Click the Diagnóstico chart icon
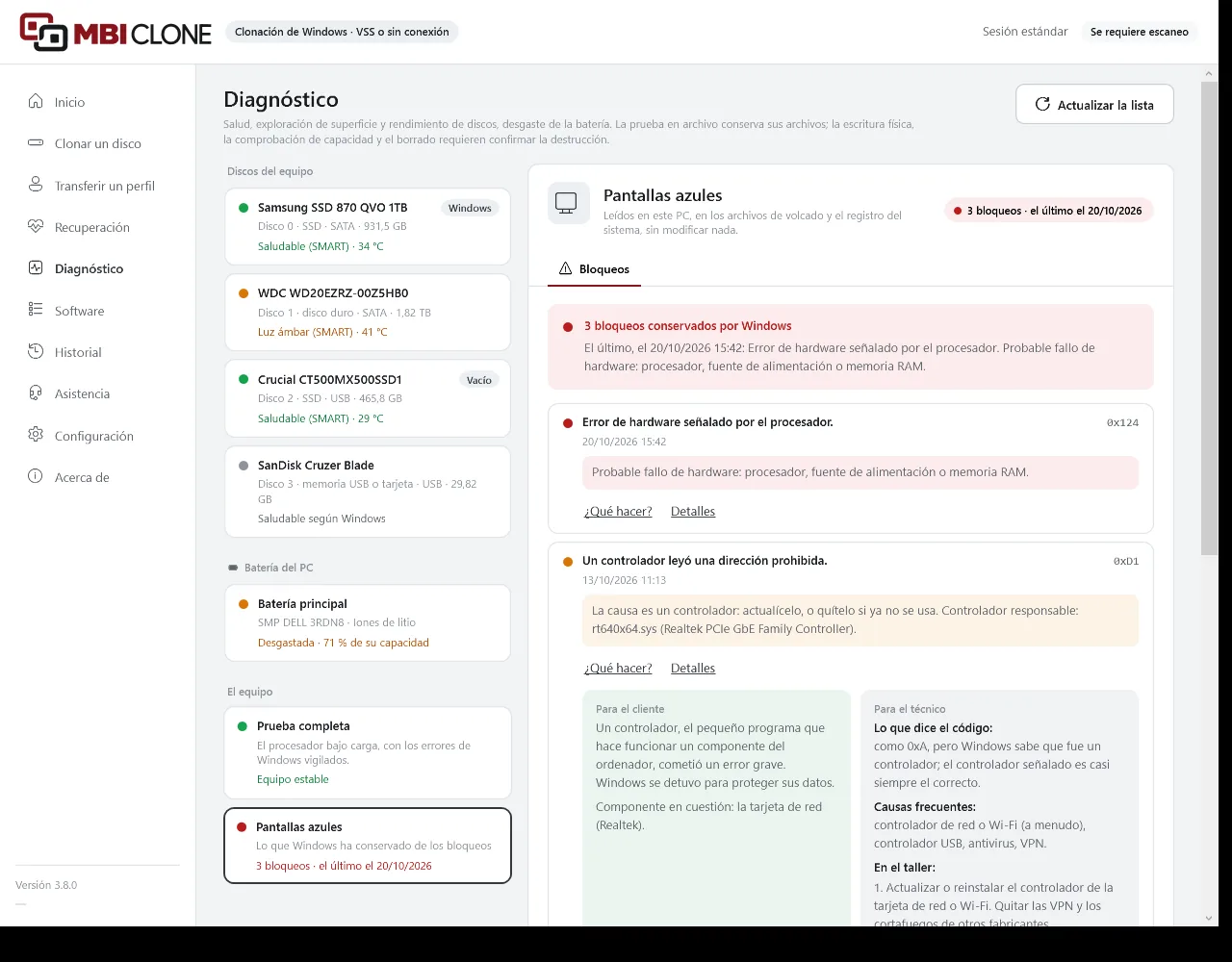The width and height of the screenshot is (1232, 962). point(36,268)
